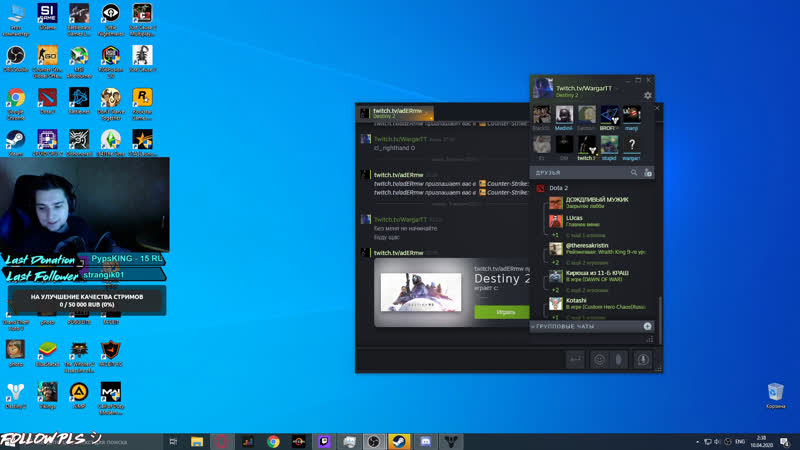The height and width of the screenshot is (450, 800).
Task: Click the ENG language indicator in taskbar
Action: [x=740, y=442]
